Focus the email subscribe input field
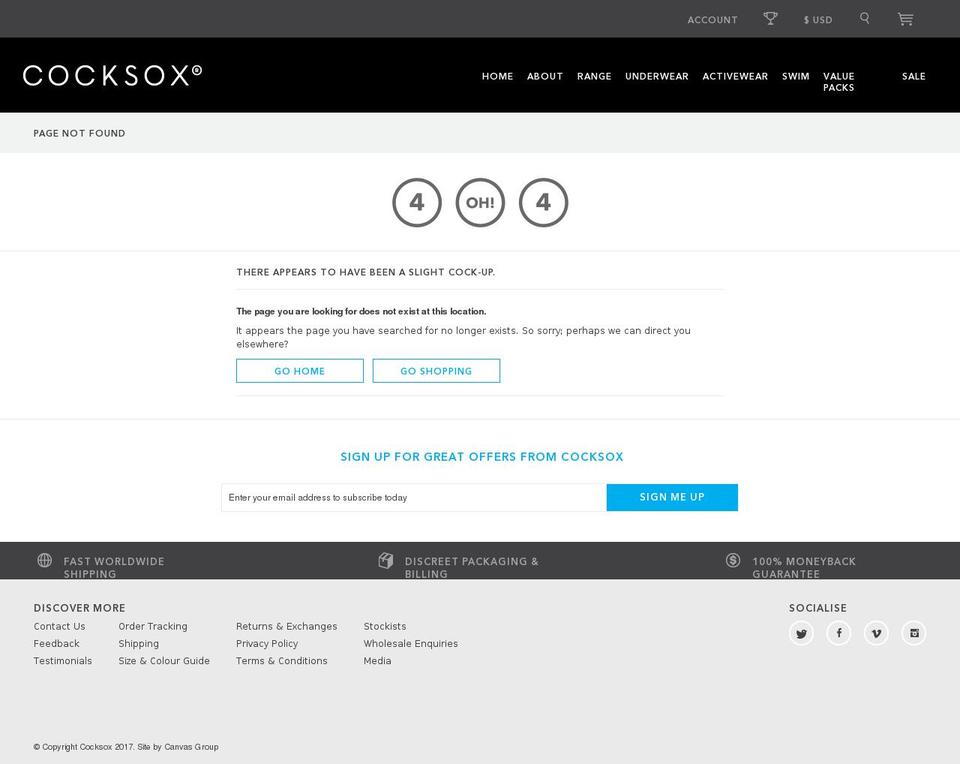 pyautogui.click(x=414, y=497)
